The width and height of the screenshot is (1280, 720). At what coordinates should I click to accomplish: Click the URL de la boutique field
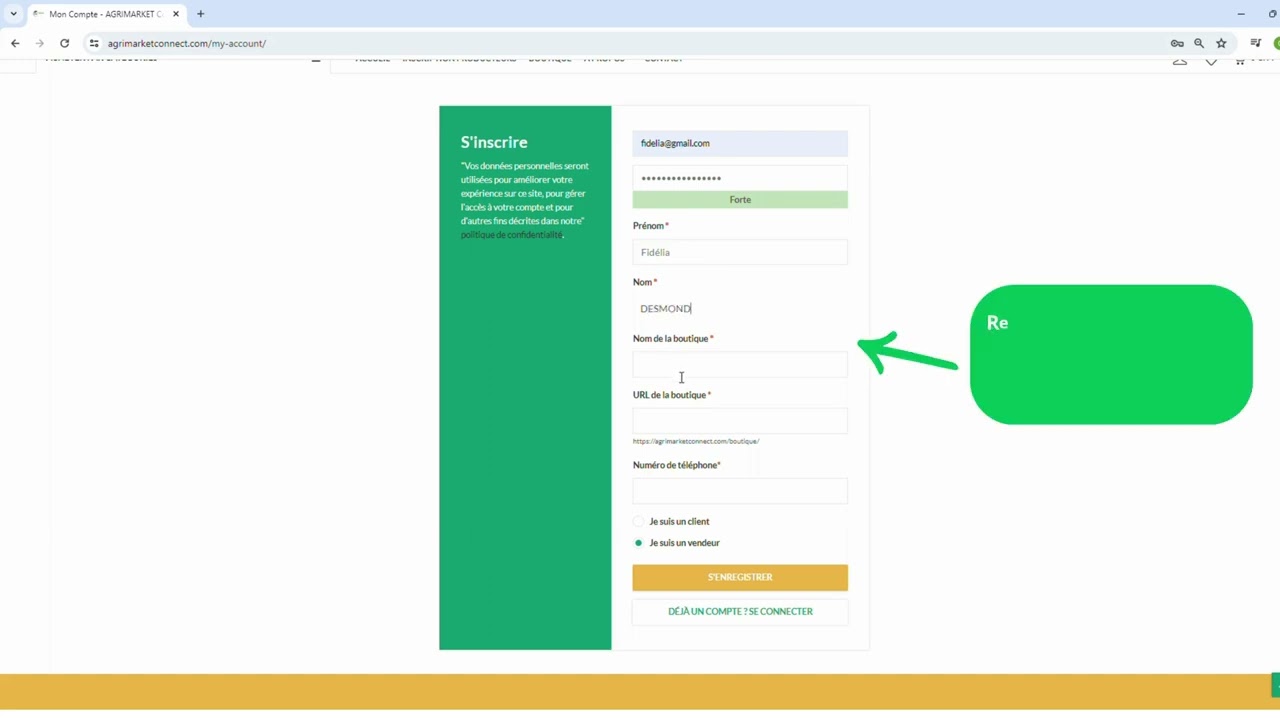[740, 421]
